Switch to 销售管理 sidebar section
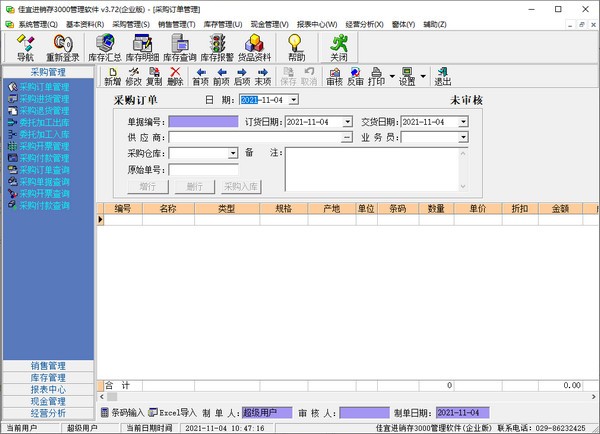 pyautogui.click(x=48, y=366)
